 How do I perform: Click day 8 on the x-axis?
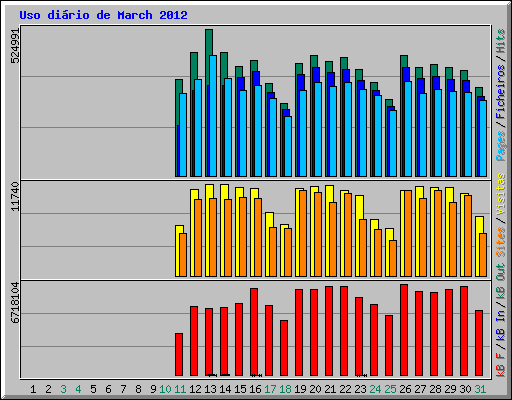(x=138, y=389)
